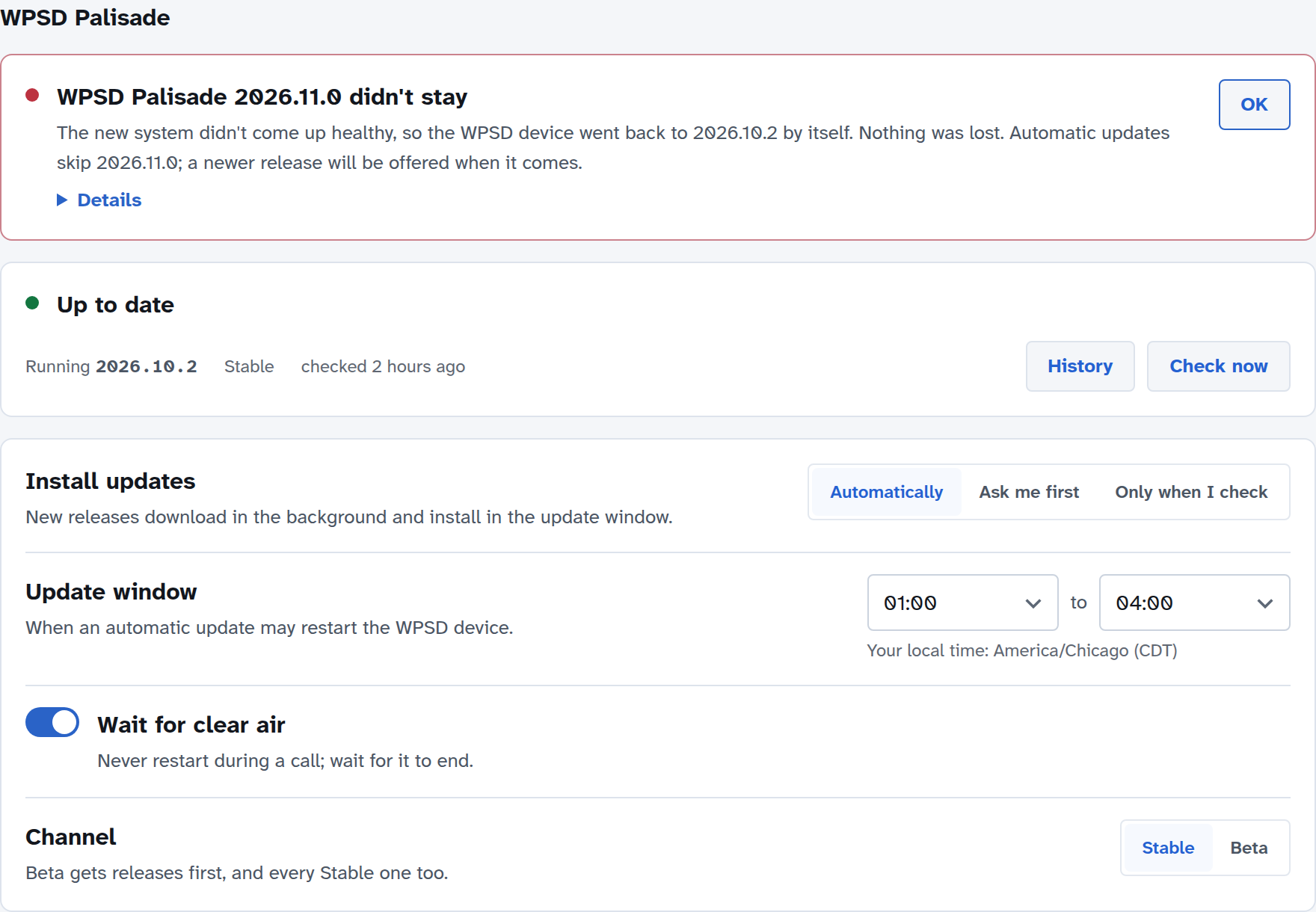Screen dimensions: 1316x912
Task: Click the chevron on the 04:00 end time box
Action: click(1265, 603)
